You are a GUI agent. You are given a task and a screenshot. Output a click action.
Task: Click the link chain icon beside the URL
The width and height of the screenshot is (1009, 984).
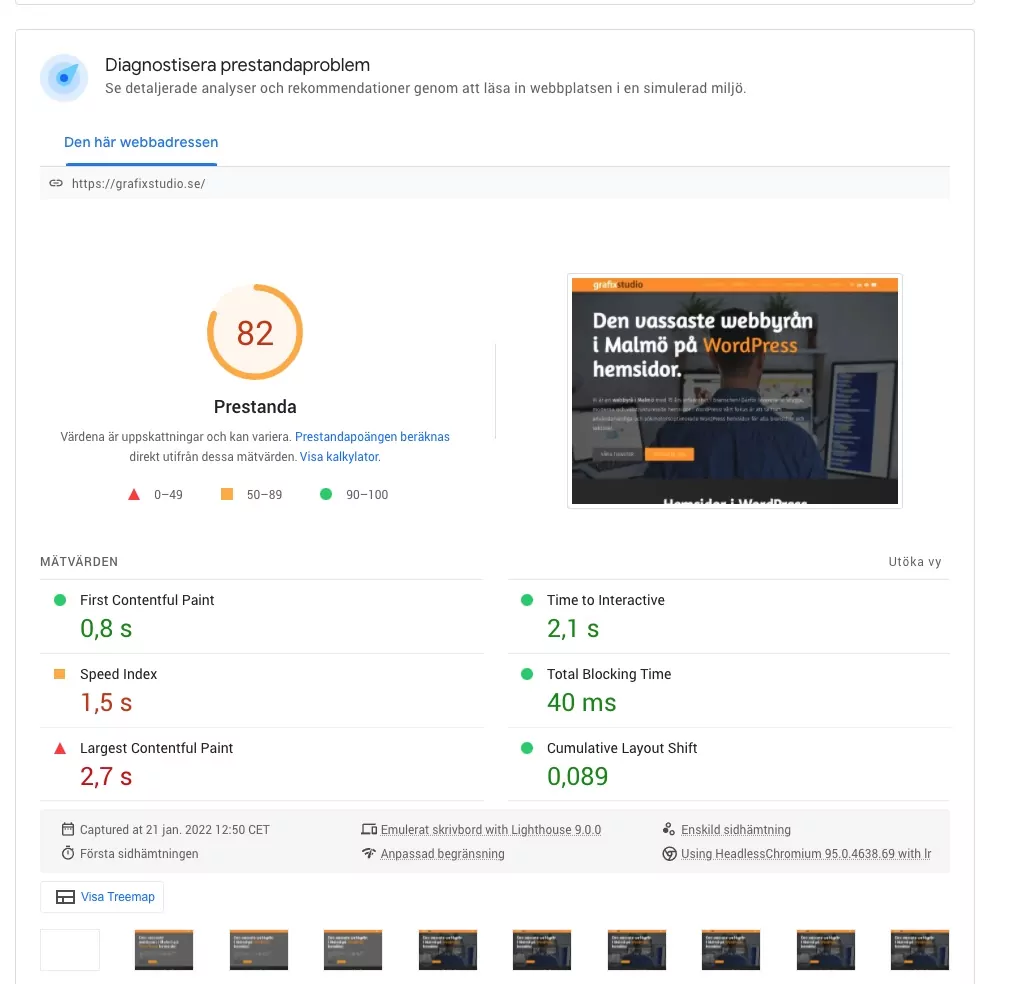[x=56, y=183]
